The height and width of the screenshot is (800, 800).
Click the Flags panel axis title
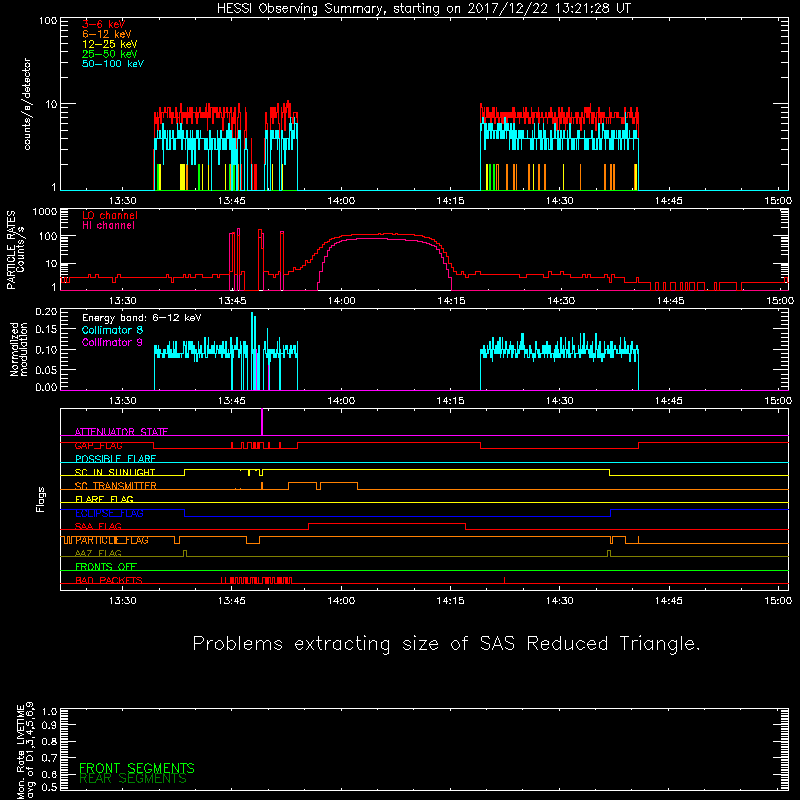pos(41,499)
